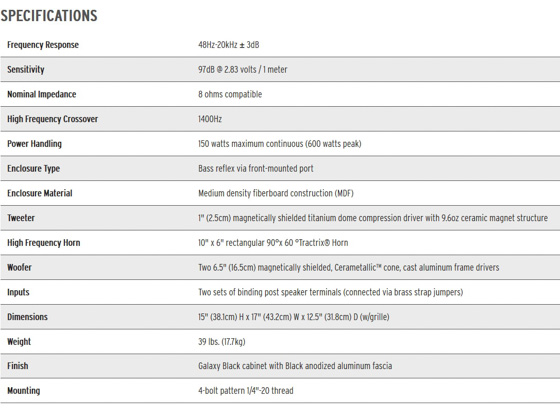Click the 97dB @ 2.83 volts value

242,70
